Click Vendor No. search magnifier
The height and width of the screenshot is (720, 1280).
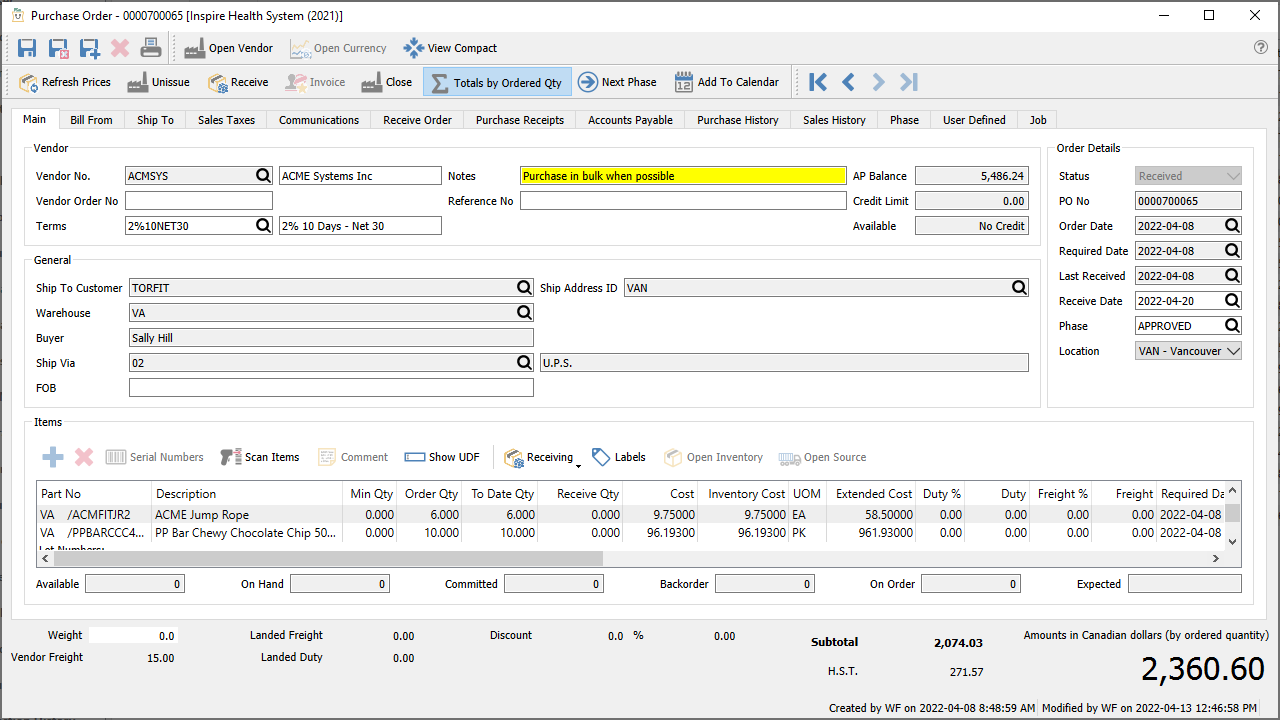(x=263, y=176)
